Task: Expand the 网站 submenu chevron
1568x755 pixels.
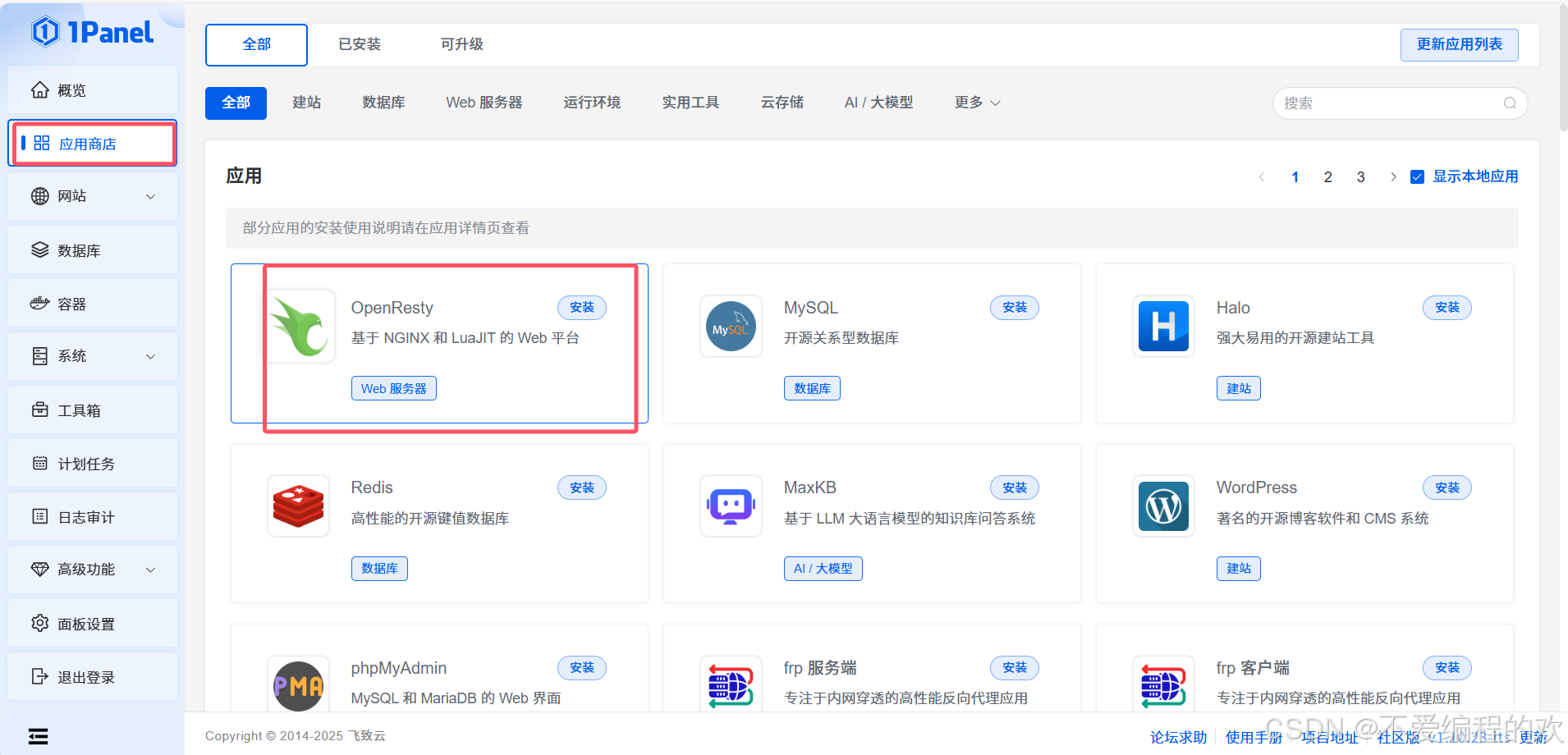Action: pos(150,196)
